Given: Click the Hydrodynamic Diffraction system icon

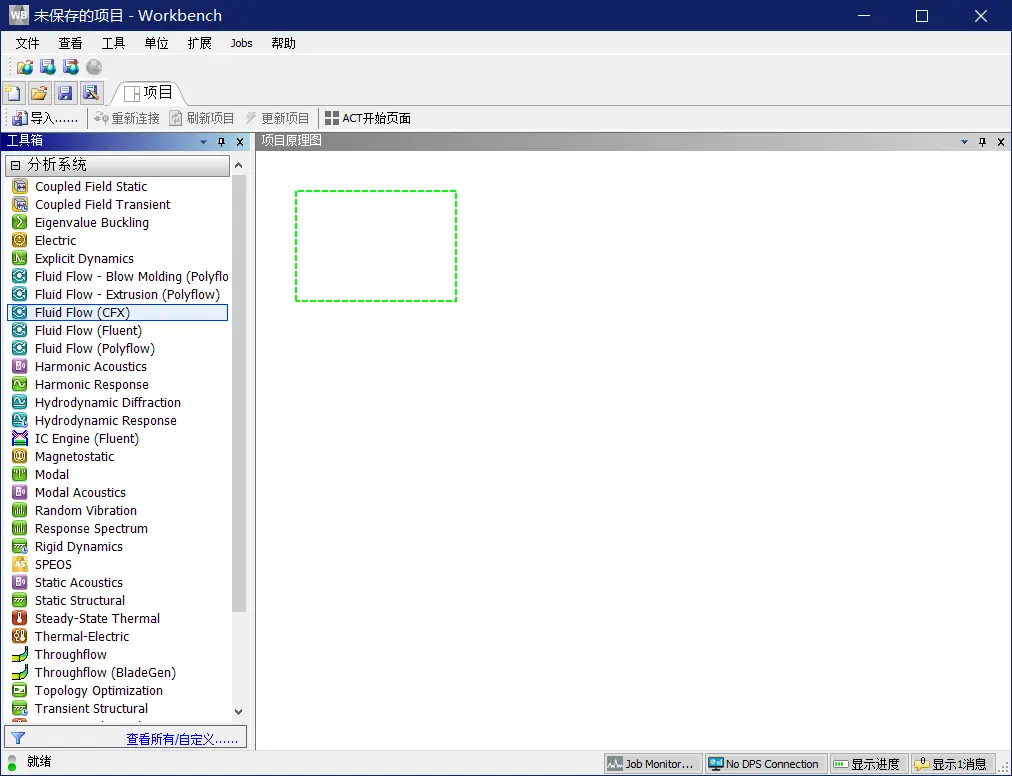Looking at the screenshot, I should click(20, 402).
